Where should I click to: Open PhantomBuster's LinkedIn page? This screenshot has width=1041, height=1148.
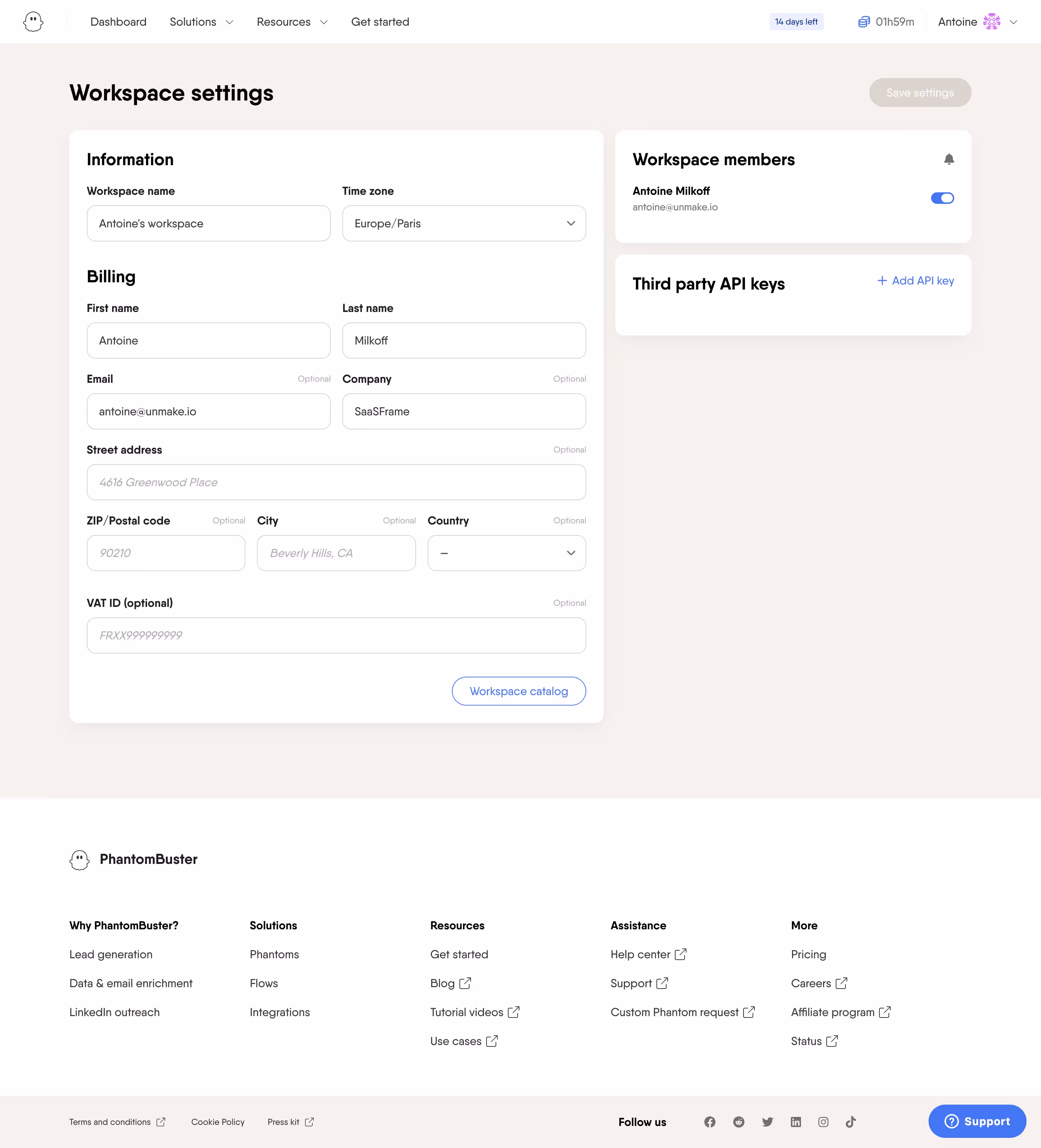tap(796, 1122)
